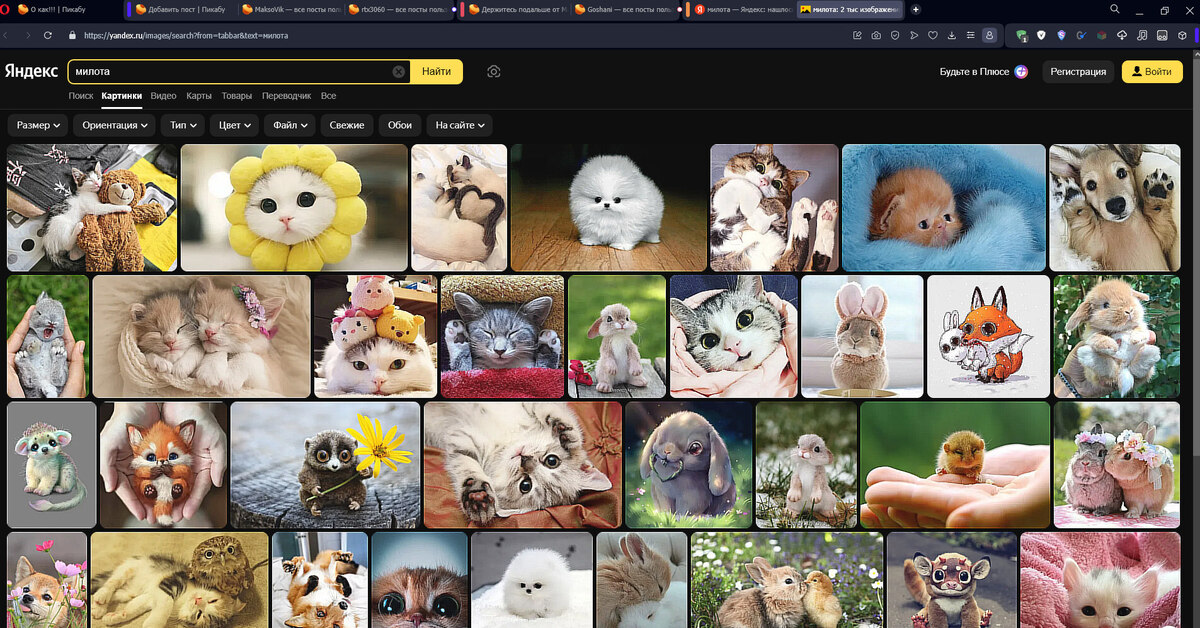The width and height of the screenshot is (1200, 628).
Task: Switch to the Видео search tab
Action: coord(163,96)
